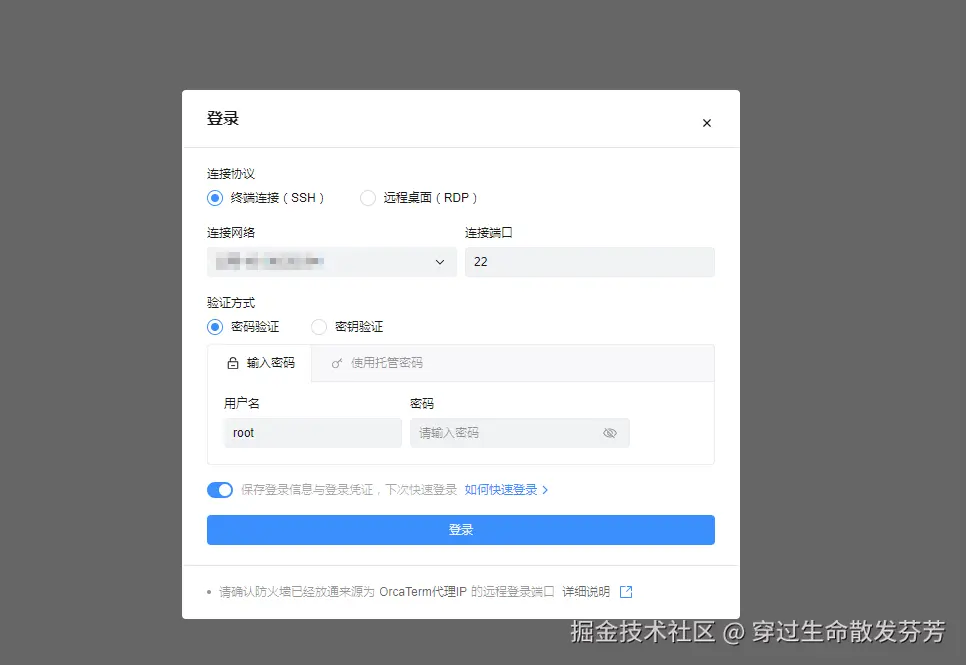This screenshot has height=665, width=966.
Task: Disable the save login credentials toggle
Action: click(220, 489)
